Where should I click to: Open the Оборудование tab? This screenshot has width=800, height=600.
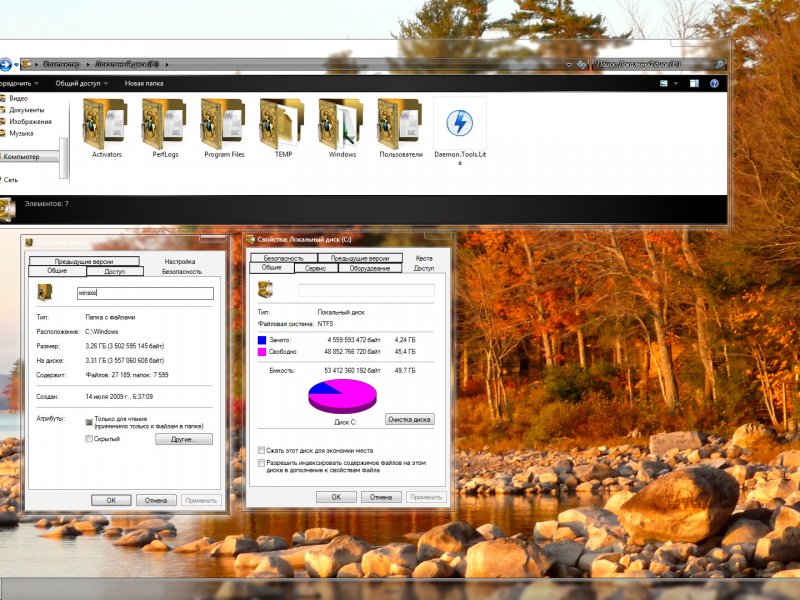pyautogui.click(x=369, y=268)
